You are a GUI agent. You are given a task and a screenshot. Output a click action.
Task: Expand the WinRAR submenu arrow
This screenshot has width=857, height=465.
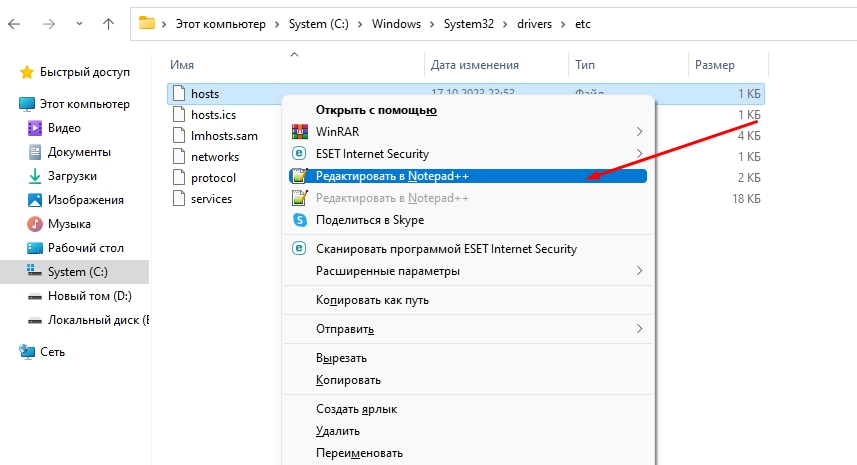(639, 132)
